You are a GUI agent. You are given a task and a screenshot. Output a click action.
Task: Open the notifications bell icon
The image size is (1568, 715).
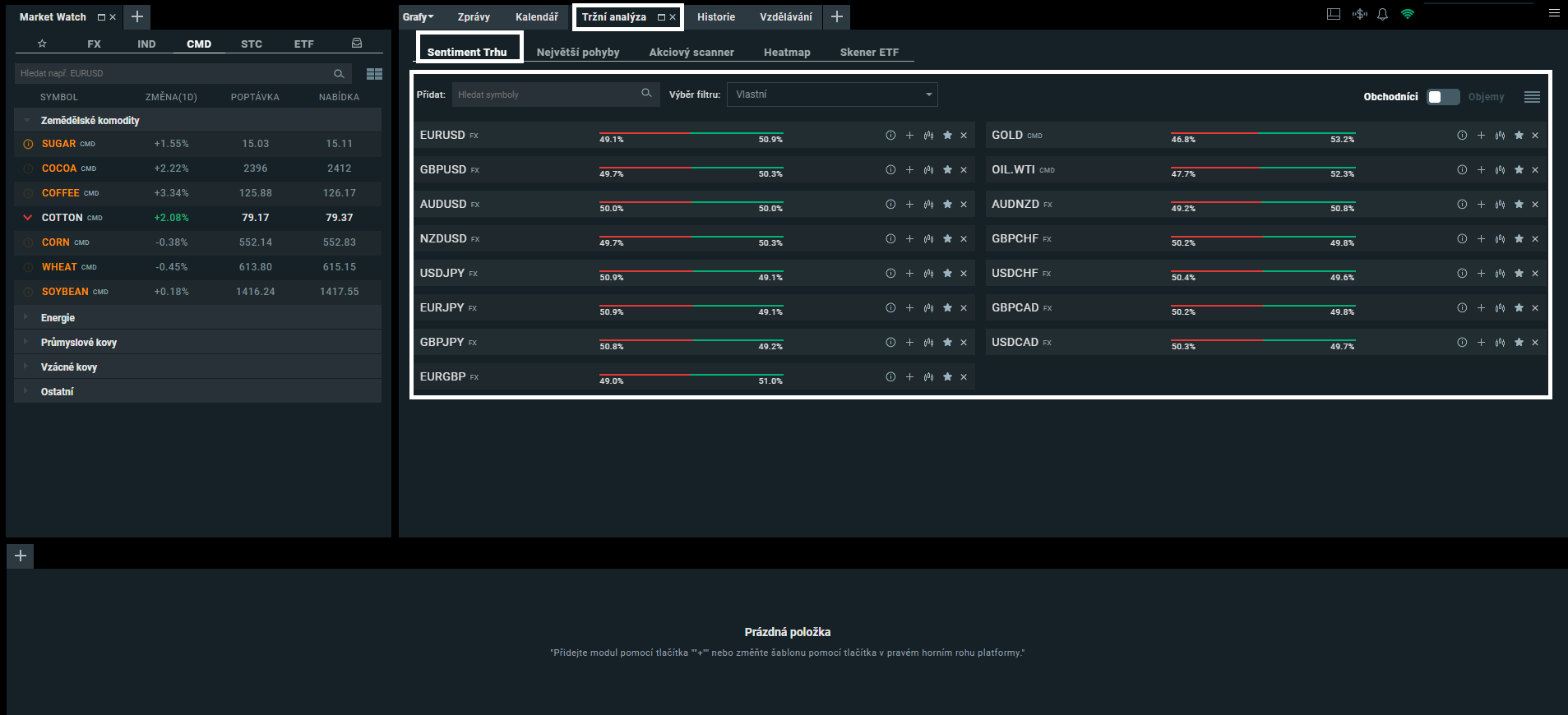pyautogui.click(x=1382, y=15)
